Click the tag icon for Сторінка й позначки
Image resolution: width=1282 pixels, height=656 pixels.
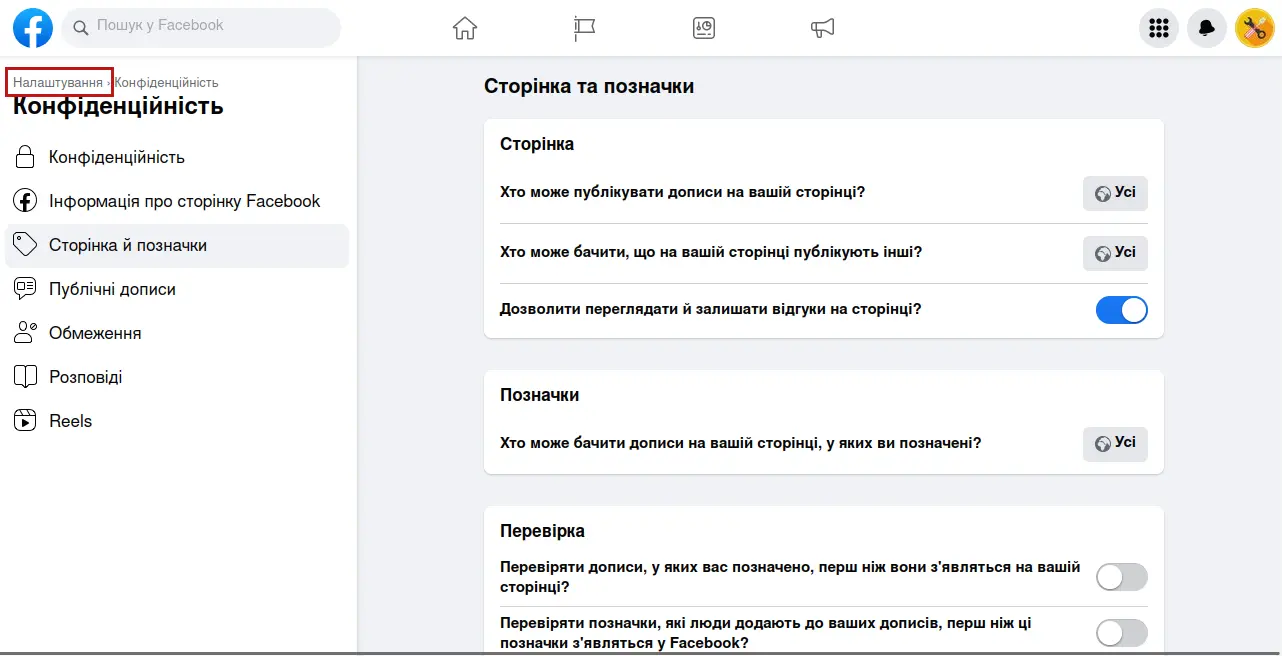click(25, 245)
